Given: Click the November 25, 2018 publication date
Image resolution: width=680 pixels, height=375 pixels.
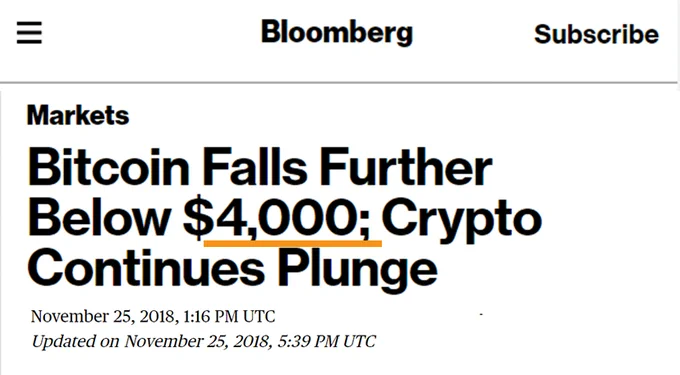Looking at the screenshot, I should 105,317.
